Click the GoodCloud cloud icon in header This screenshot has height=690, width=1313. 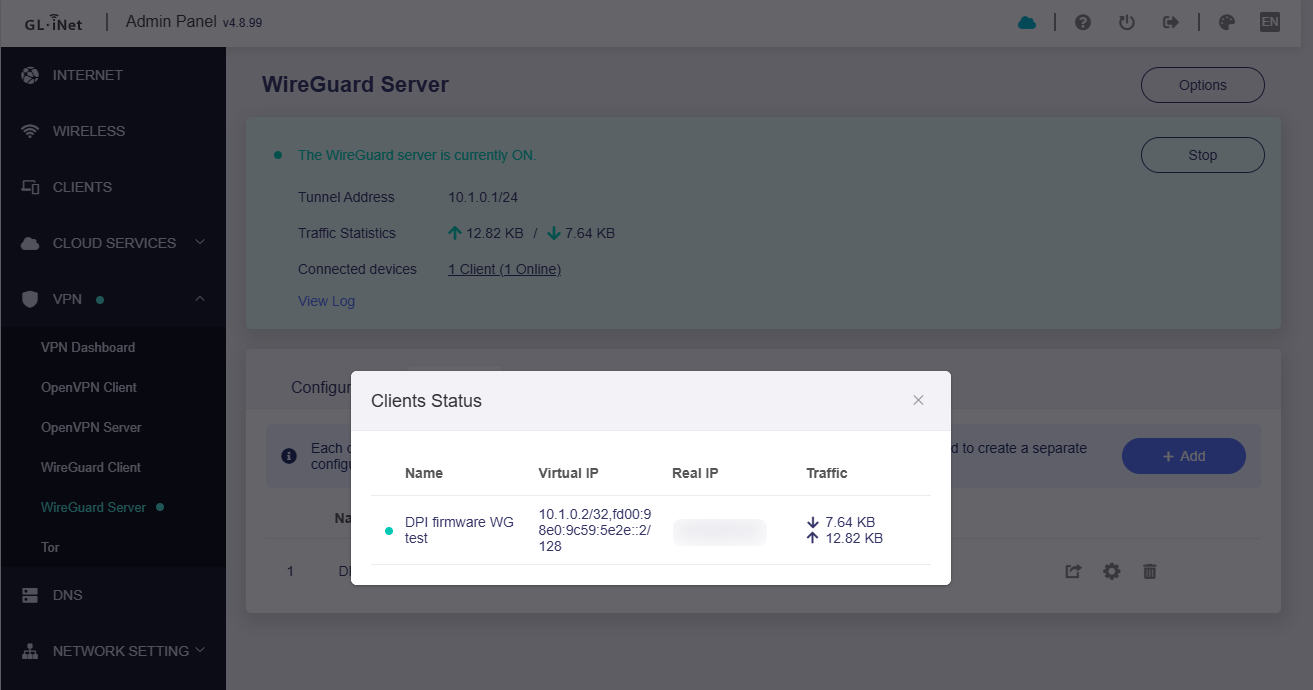pos(1027,22)
